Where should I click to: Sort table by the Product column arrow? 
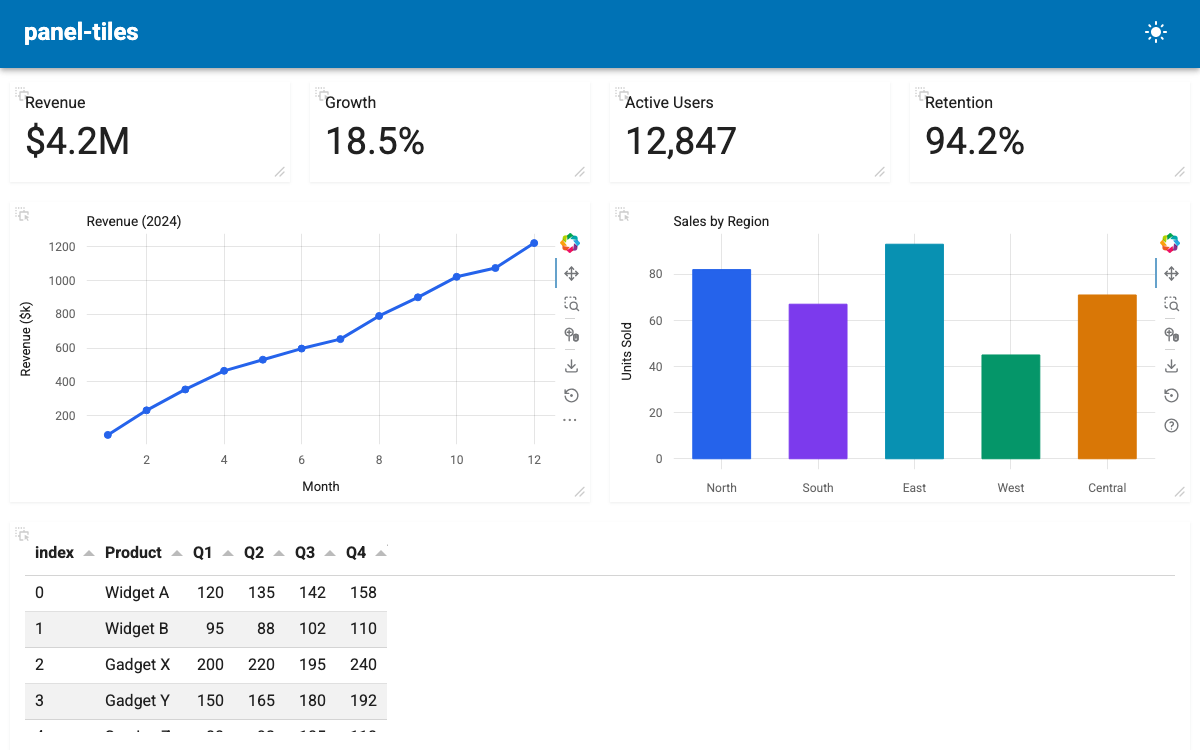(176, 554)
